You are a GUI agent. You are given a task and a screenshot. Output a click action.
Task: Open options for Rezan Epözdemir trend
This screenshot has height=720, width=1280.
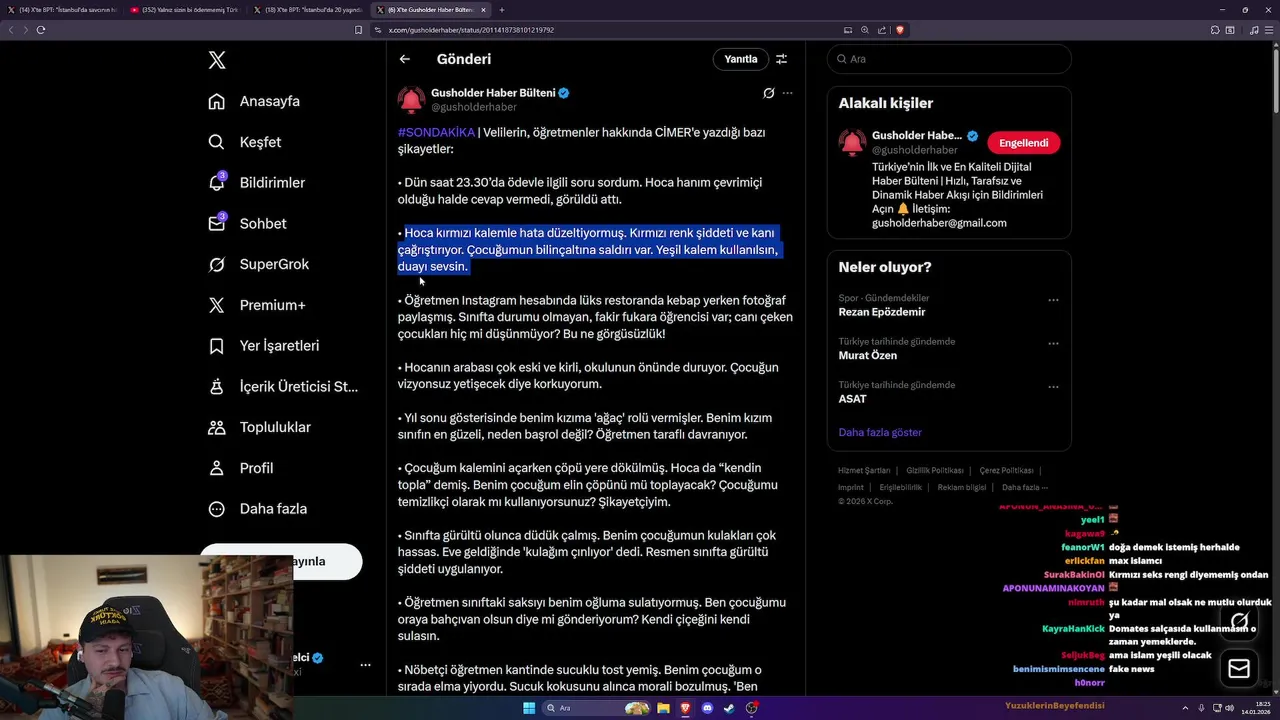(x=1053, y=300)
